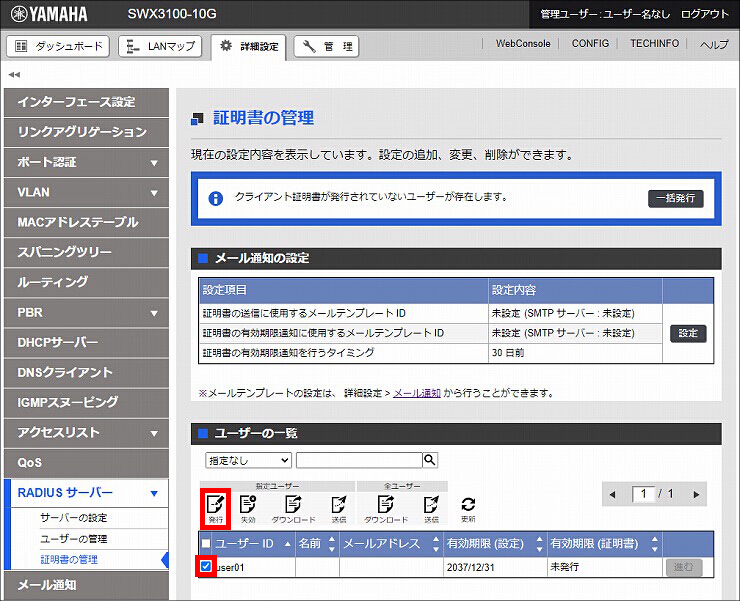Open DHCPサーバー in sidebar

86,342
